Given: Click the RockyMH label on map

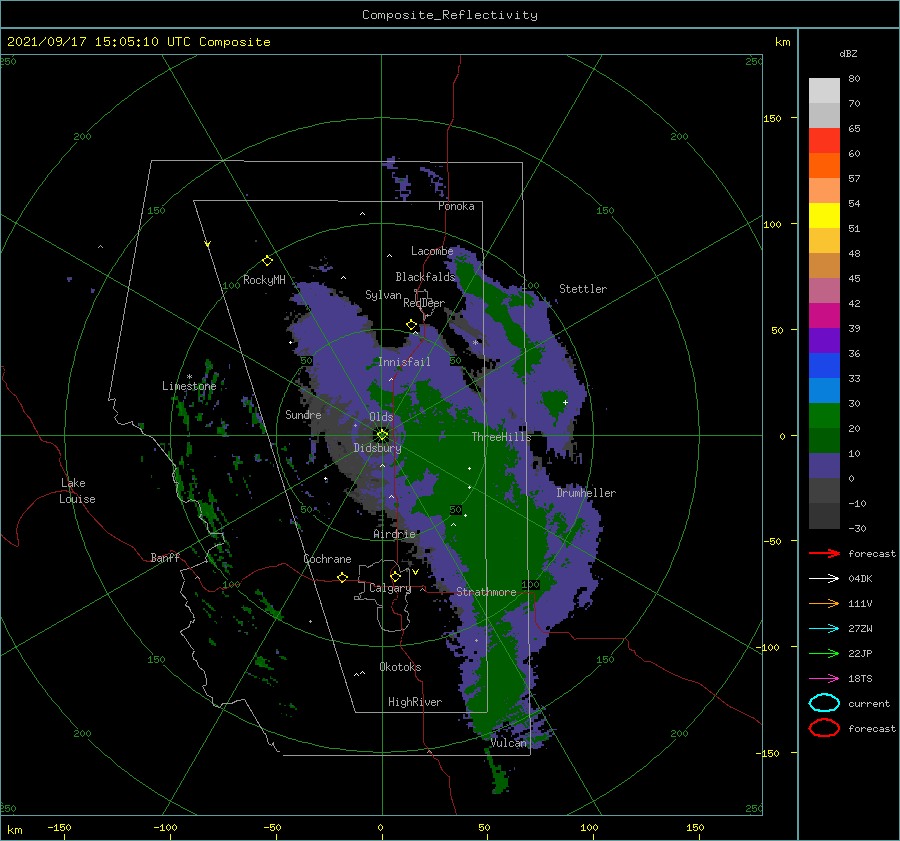Looking at the screenshot, I should pyautogui.click(x=264, y=280).
